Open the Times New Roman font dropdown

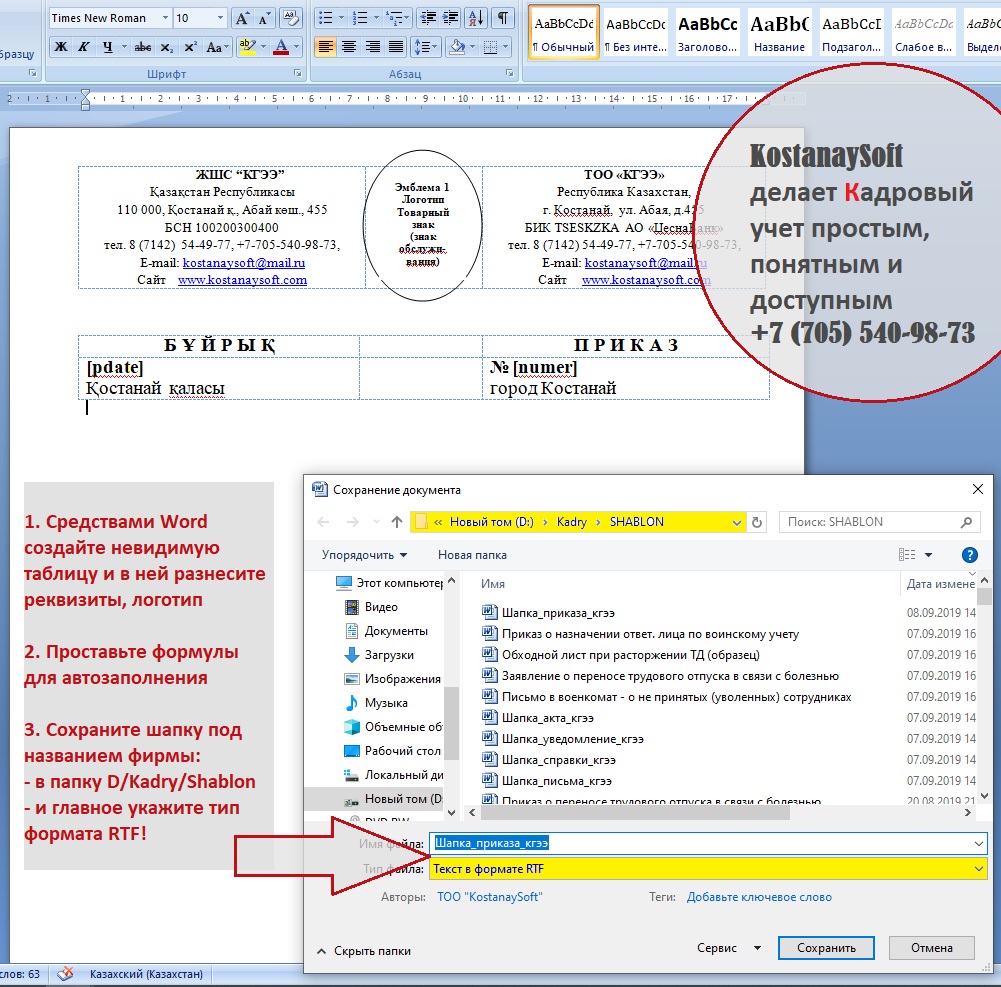click(x=165, y=18)
